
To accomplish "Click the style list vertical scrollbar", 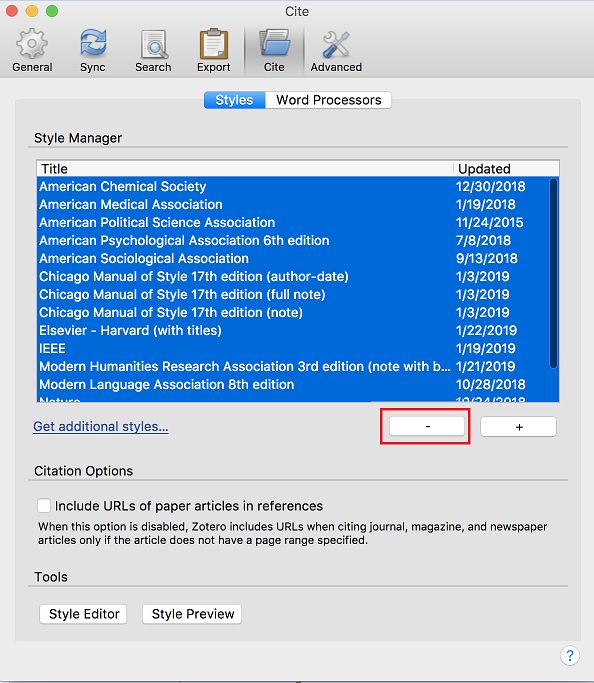I will click(x=554, y=274).
